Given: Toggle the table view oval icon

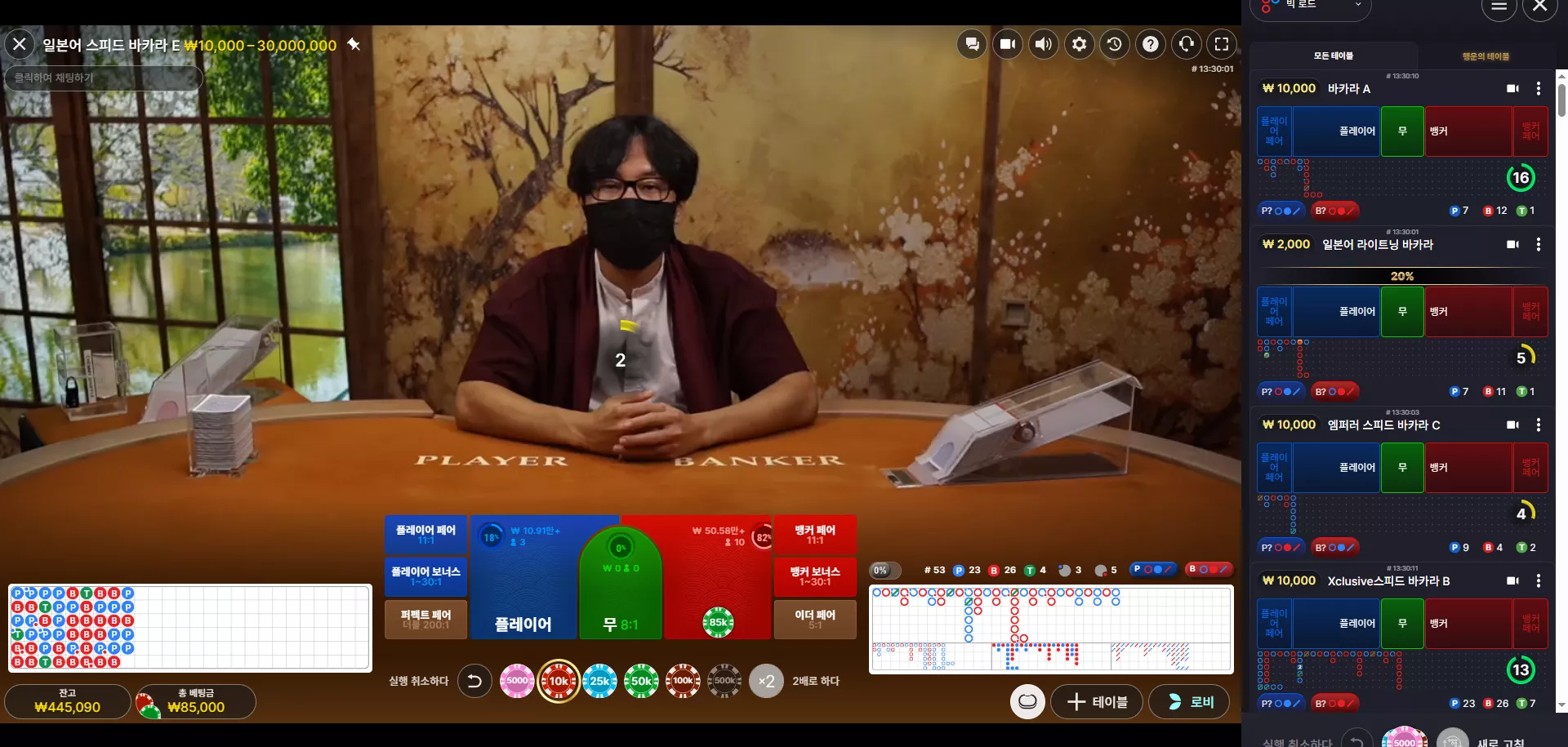Looking at the screenshot, I should tap(1027, 702).
